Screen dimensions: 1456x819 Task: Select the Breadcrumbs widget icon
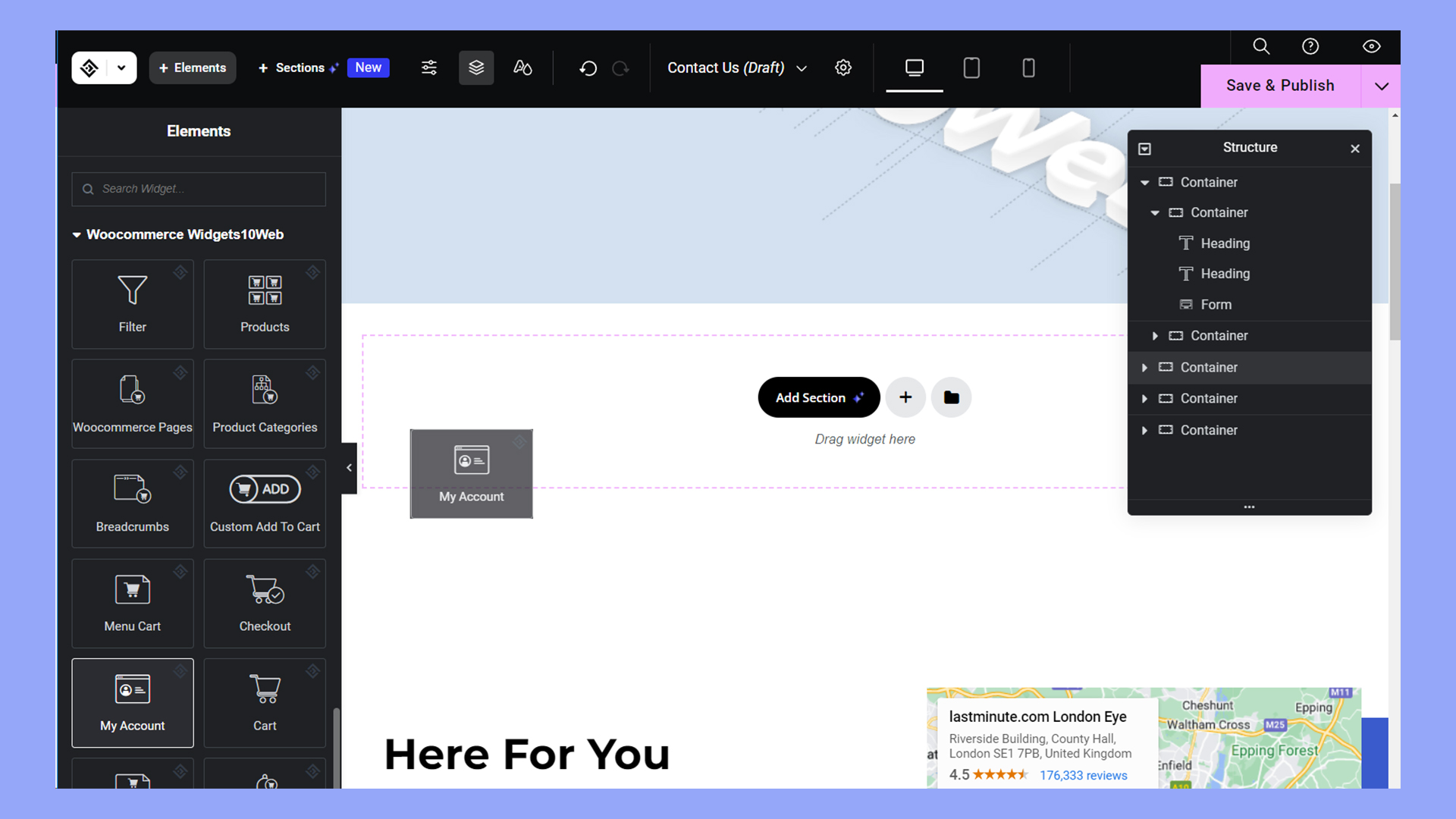click(132, 489)
